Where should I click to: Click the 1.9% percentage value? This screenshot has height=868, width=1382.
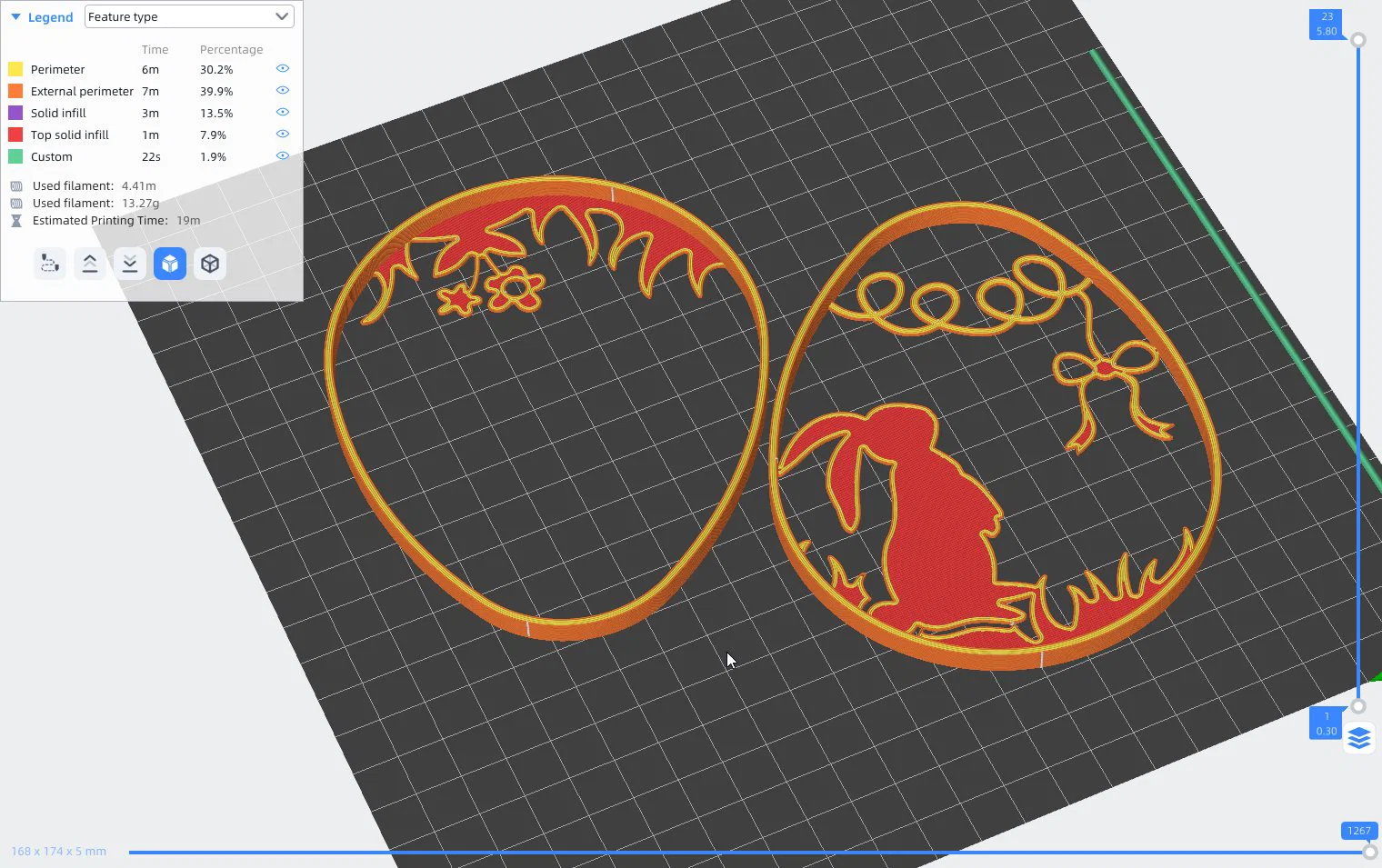pyautogui.click(x=213, y=156)
